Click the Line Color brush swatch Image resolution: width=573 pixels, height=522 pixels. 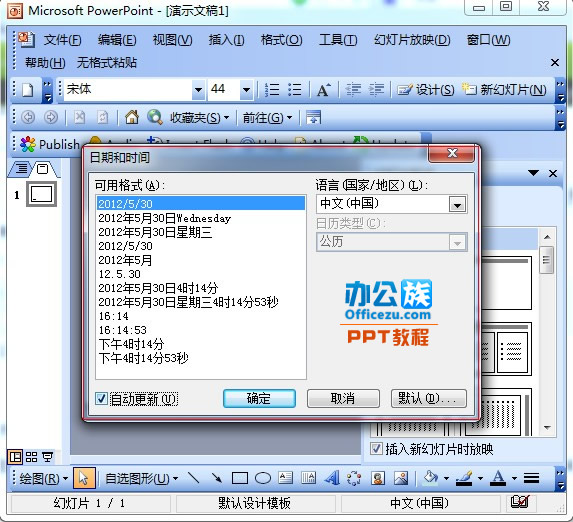[465, 478]
